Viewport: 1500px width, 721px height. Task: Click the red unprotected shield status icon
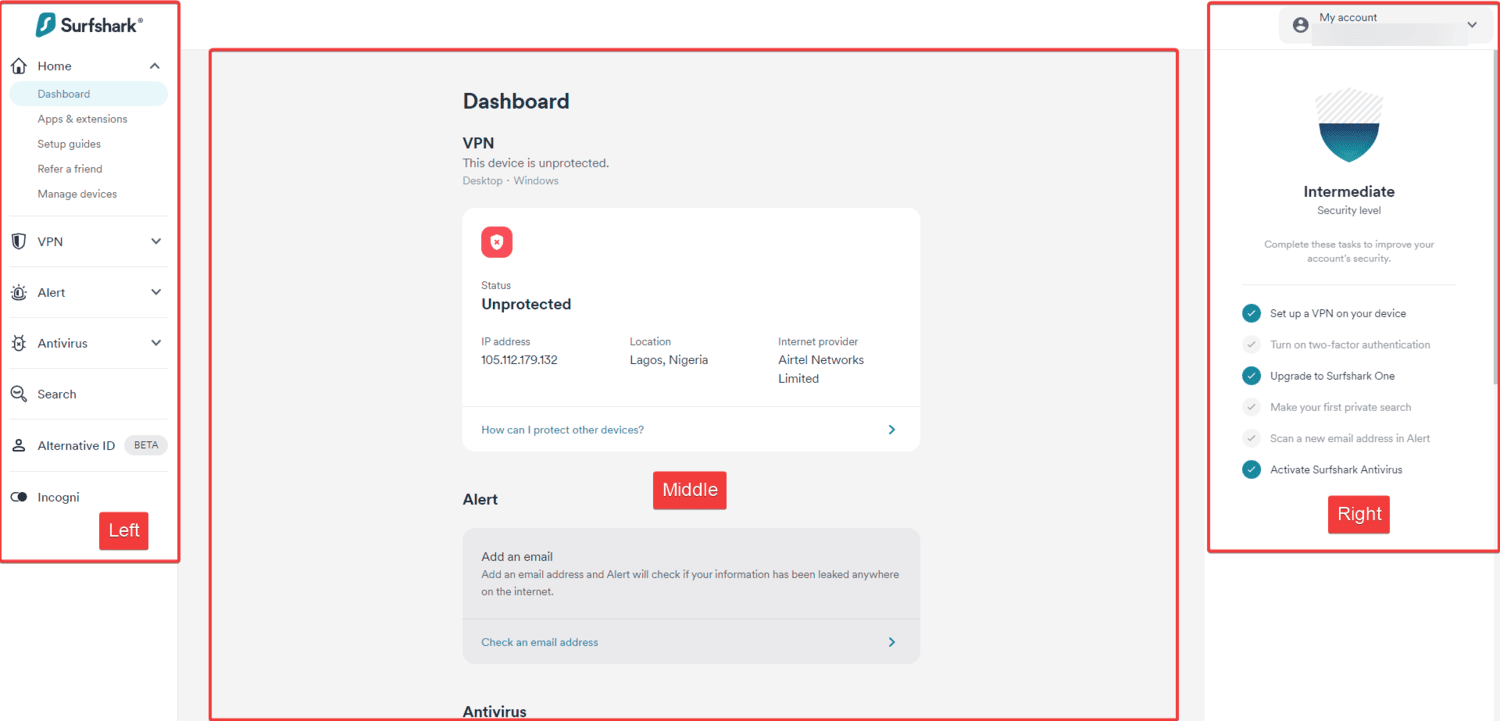pyautogui.click(x=497, y=242)
